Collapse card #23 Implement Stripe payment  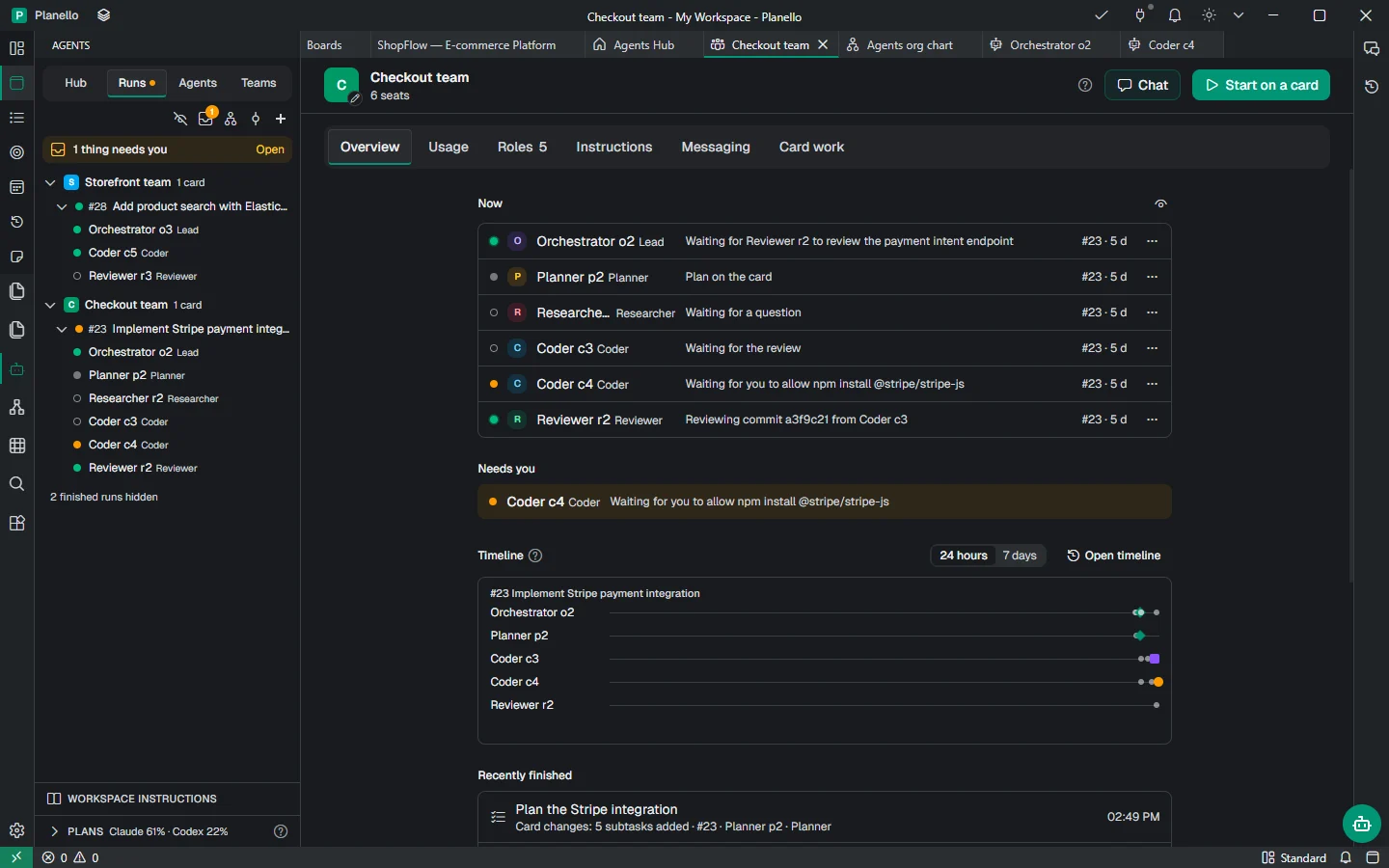click(x=62, y=329)
